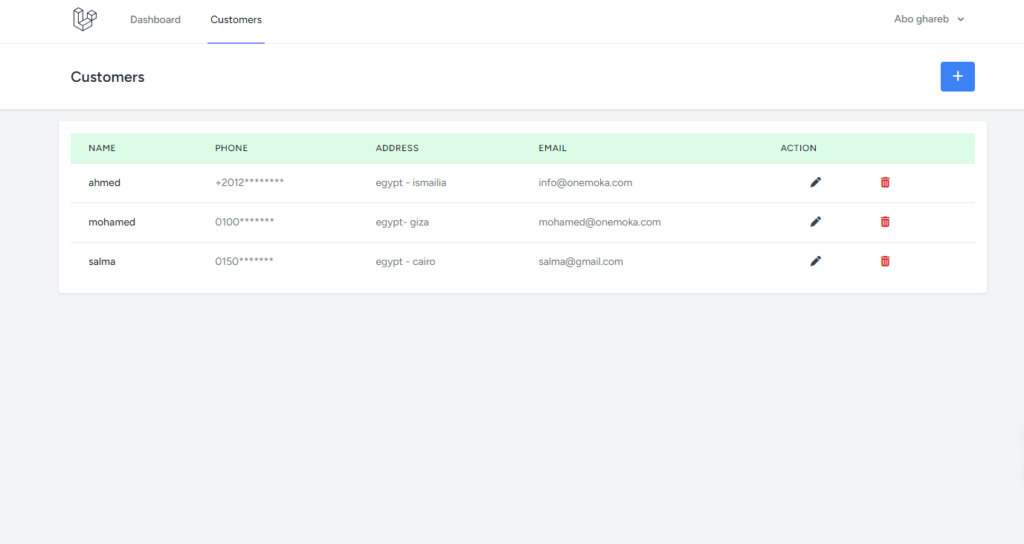This screenshot has width=1024, height=544.
Task: Add a new customer with plus button
Action: point(957,76)
